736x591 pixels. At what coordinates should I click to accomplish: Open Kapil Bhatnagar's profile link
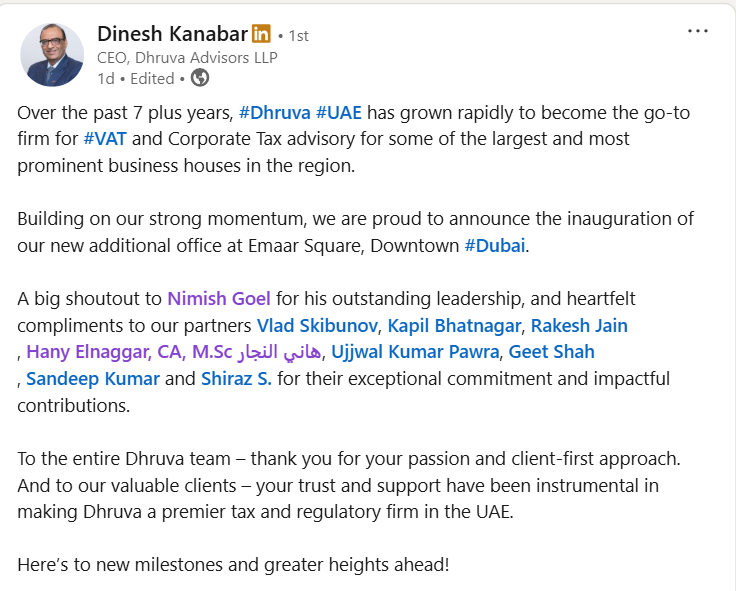454,325
